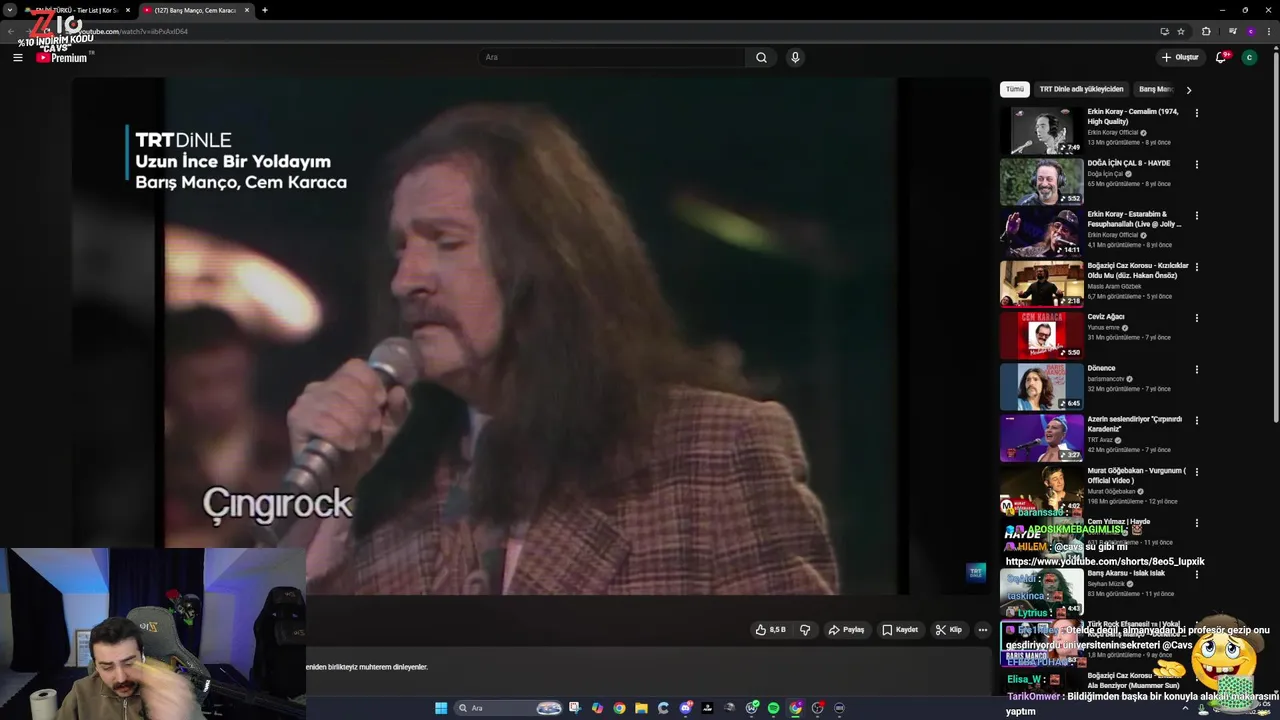
Task: Click the Paylaş share button
Action: pyautogui.click(x=846, y=630)
